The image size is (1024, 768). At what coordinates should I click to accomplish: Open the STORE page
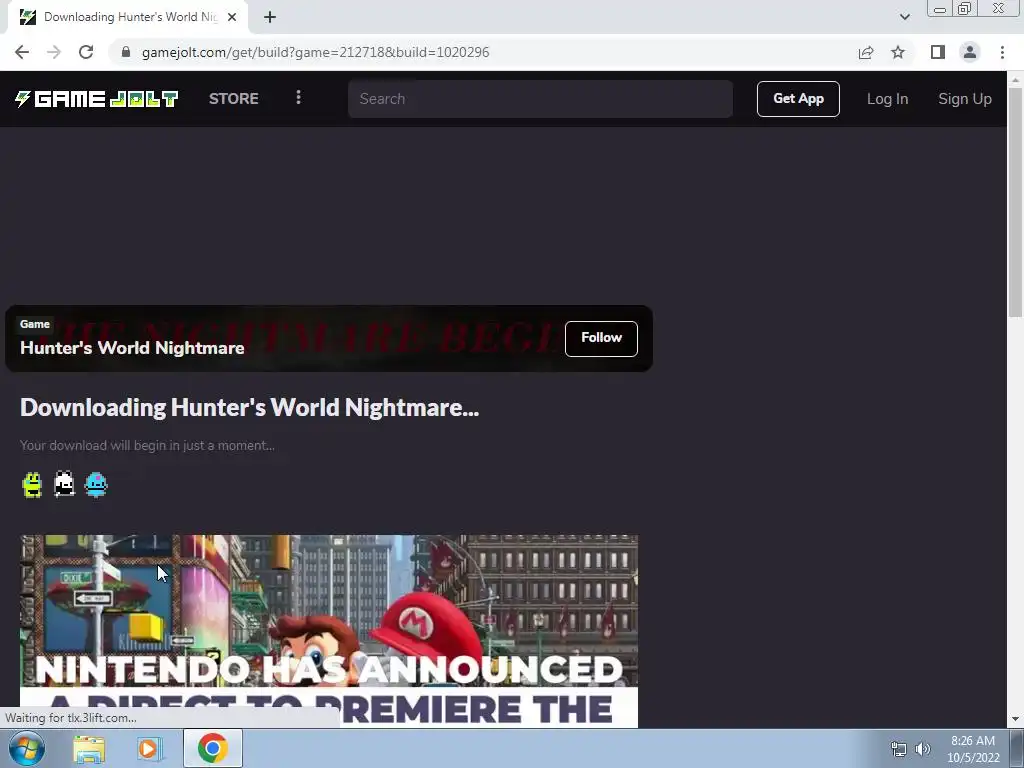233,99
